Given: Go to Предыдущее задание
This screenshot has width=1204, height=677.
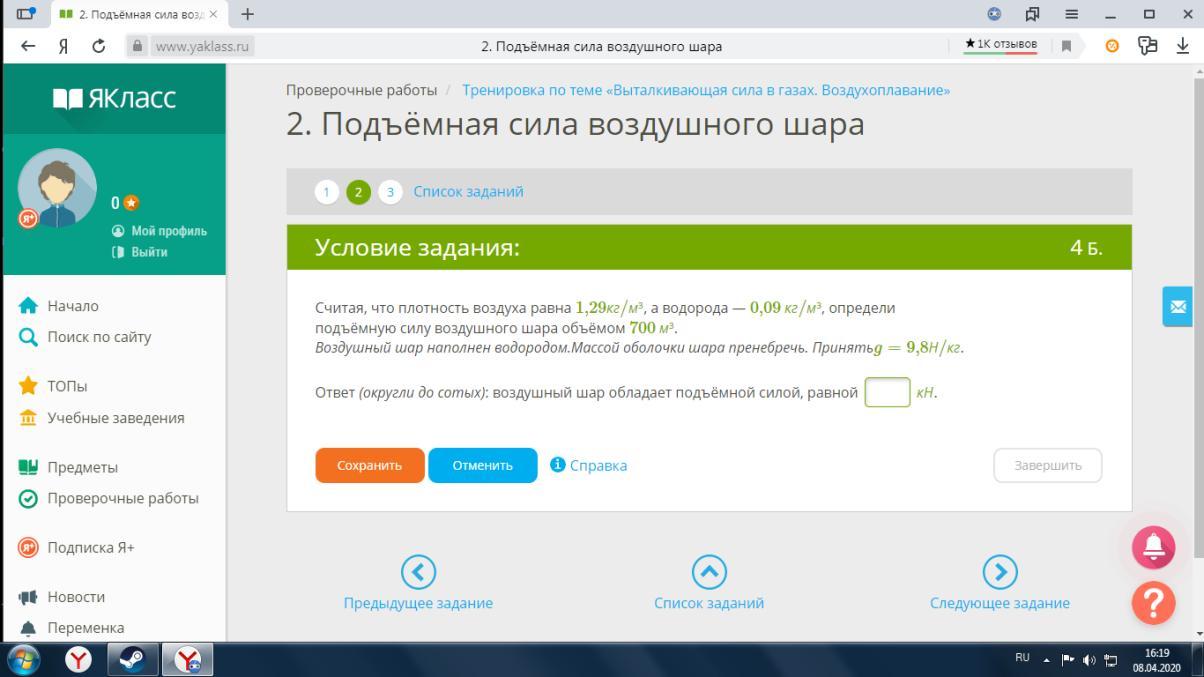Looking at the screenshot, I should 418,603.
